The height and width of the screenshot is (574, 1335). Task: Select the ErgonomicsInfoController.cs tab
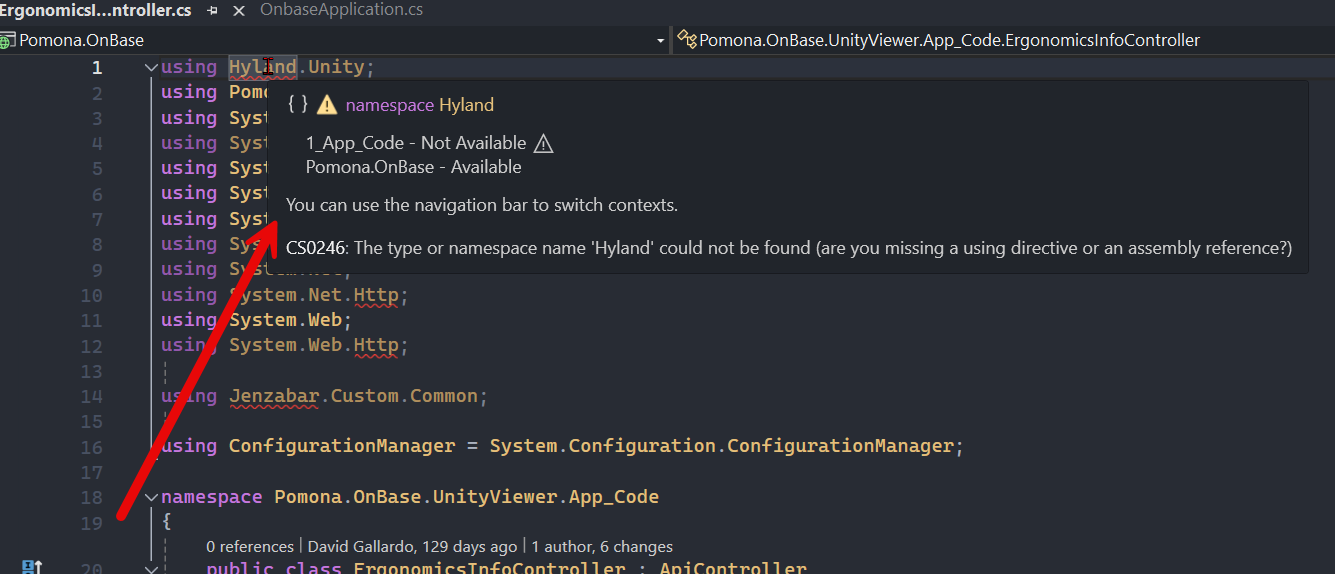click(x=96, y=10)
